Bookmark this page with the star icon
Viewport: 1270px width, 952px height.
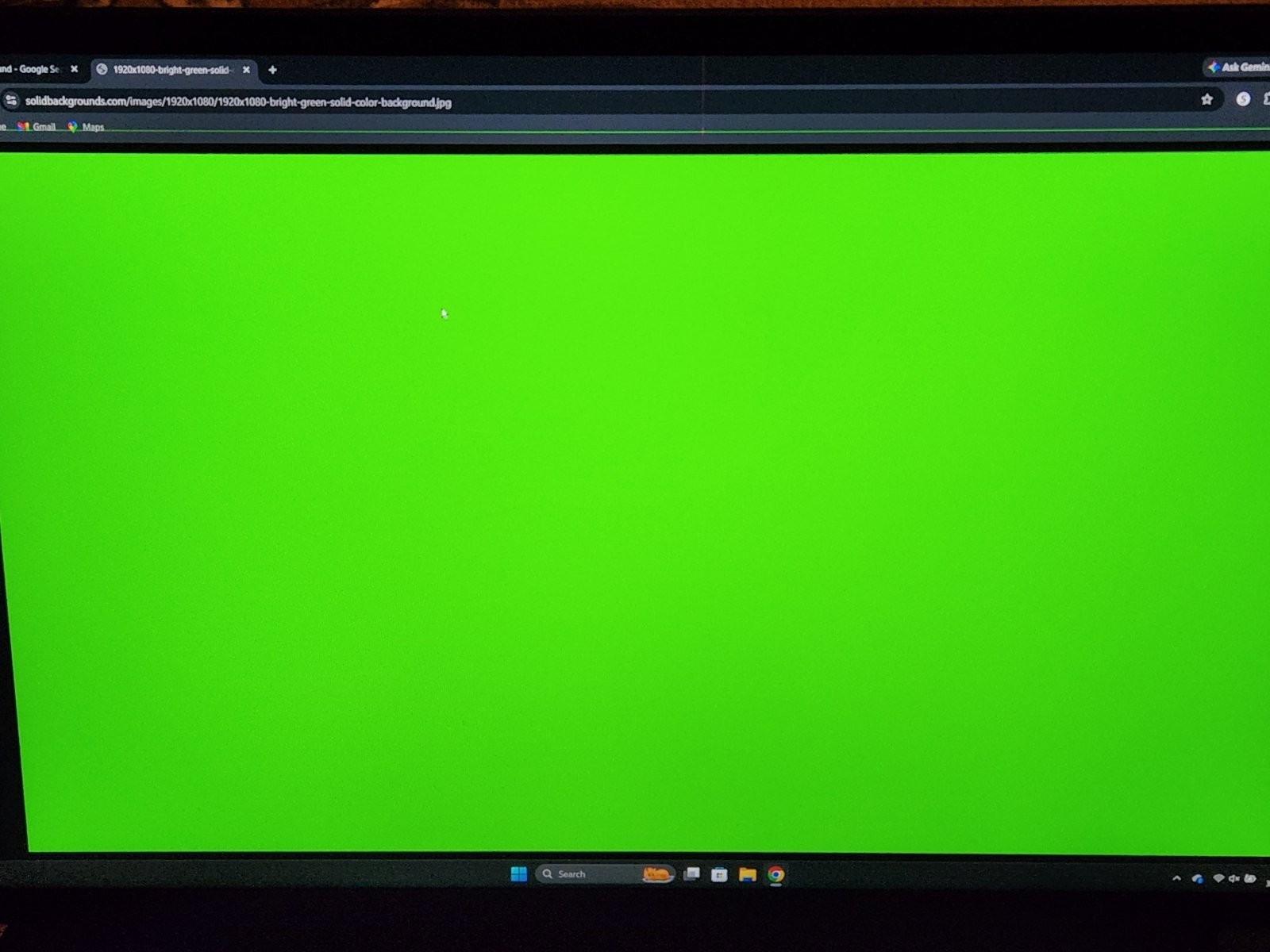(x=1206, y=99)
